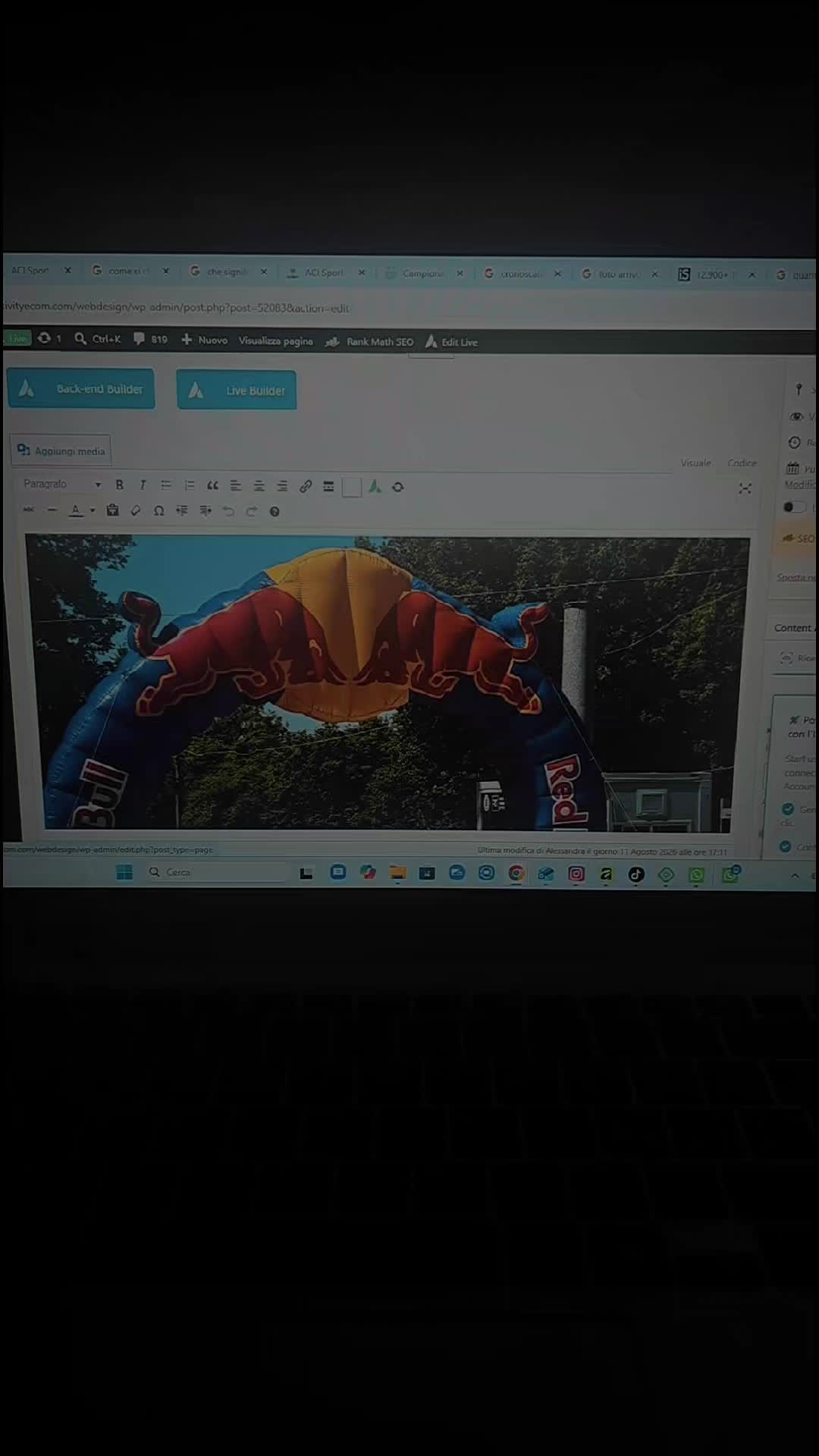Close the 'foto arrivo' browser tab
The height and width of the screenshot is (1456, 819).
(x=654, y=274)
